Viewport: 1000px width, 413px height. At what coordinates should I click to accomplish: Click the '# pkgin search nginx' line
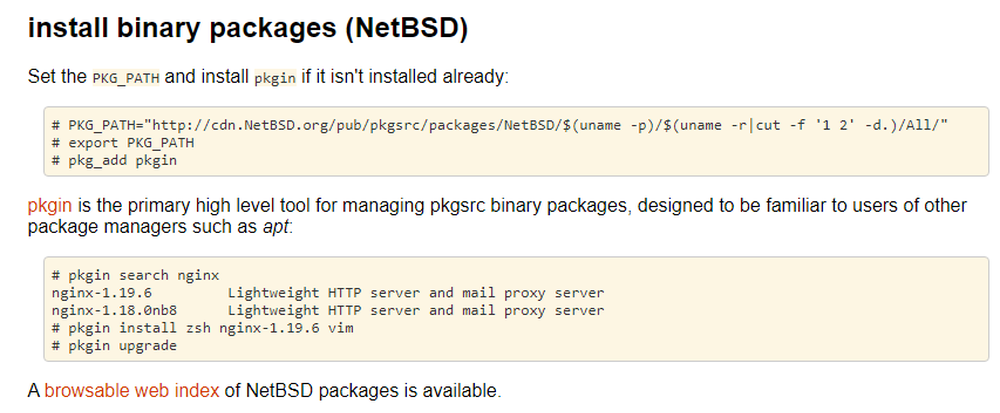point(135,275)
